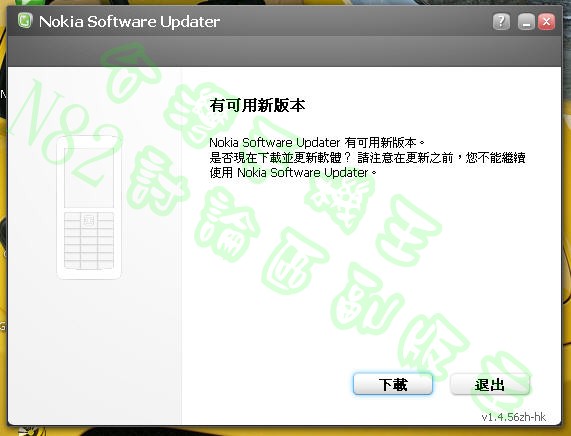Click the 下載 download button

click(x=393, y=384)
